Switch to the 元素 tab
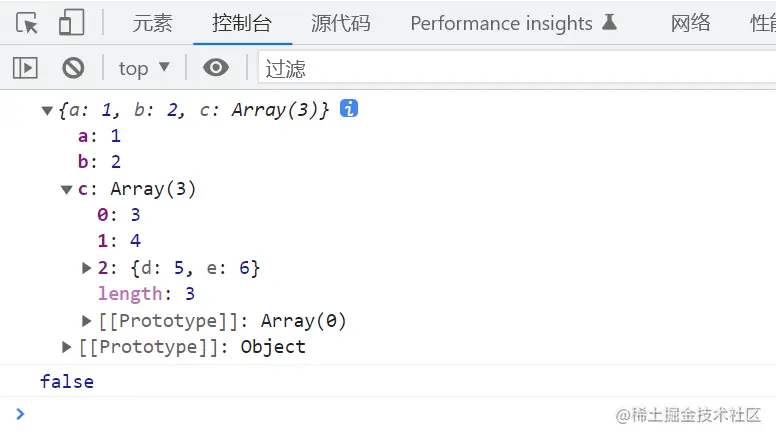 point(152,23)
